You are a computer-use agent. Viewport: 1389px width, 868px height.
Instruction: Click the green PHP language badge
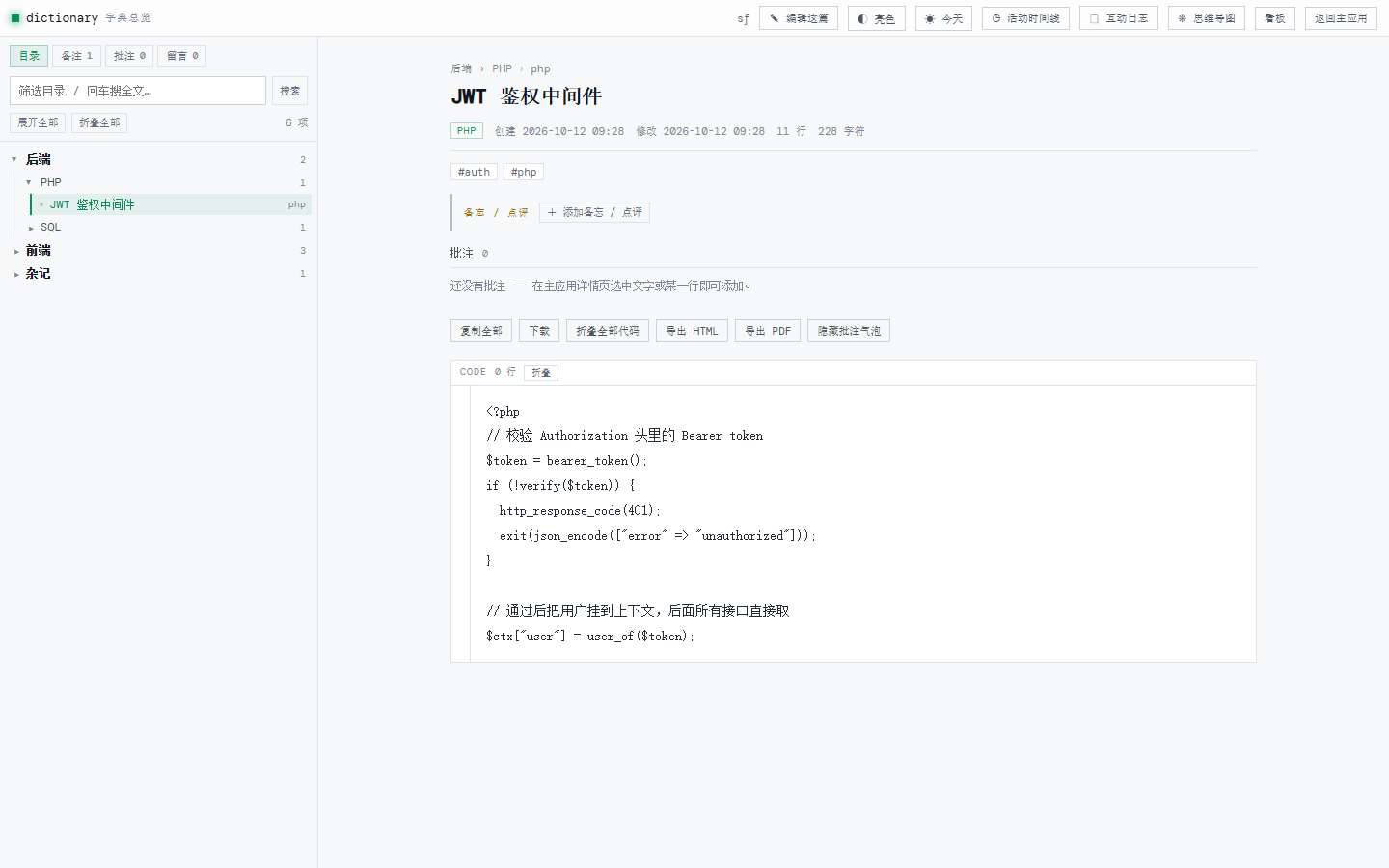(x=467, y=131)
